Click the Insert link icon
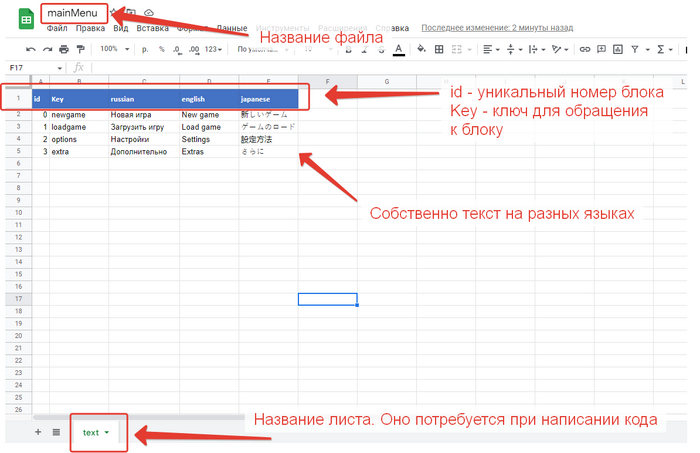Image resolution: width=700 pixels, height=453 pixels. click(586, 48)
